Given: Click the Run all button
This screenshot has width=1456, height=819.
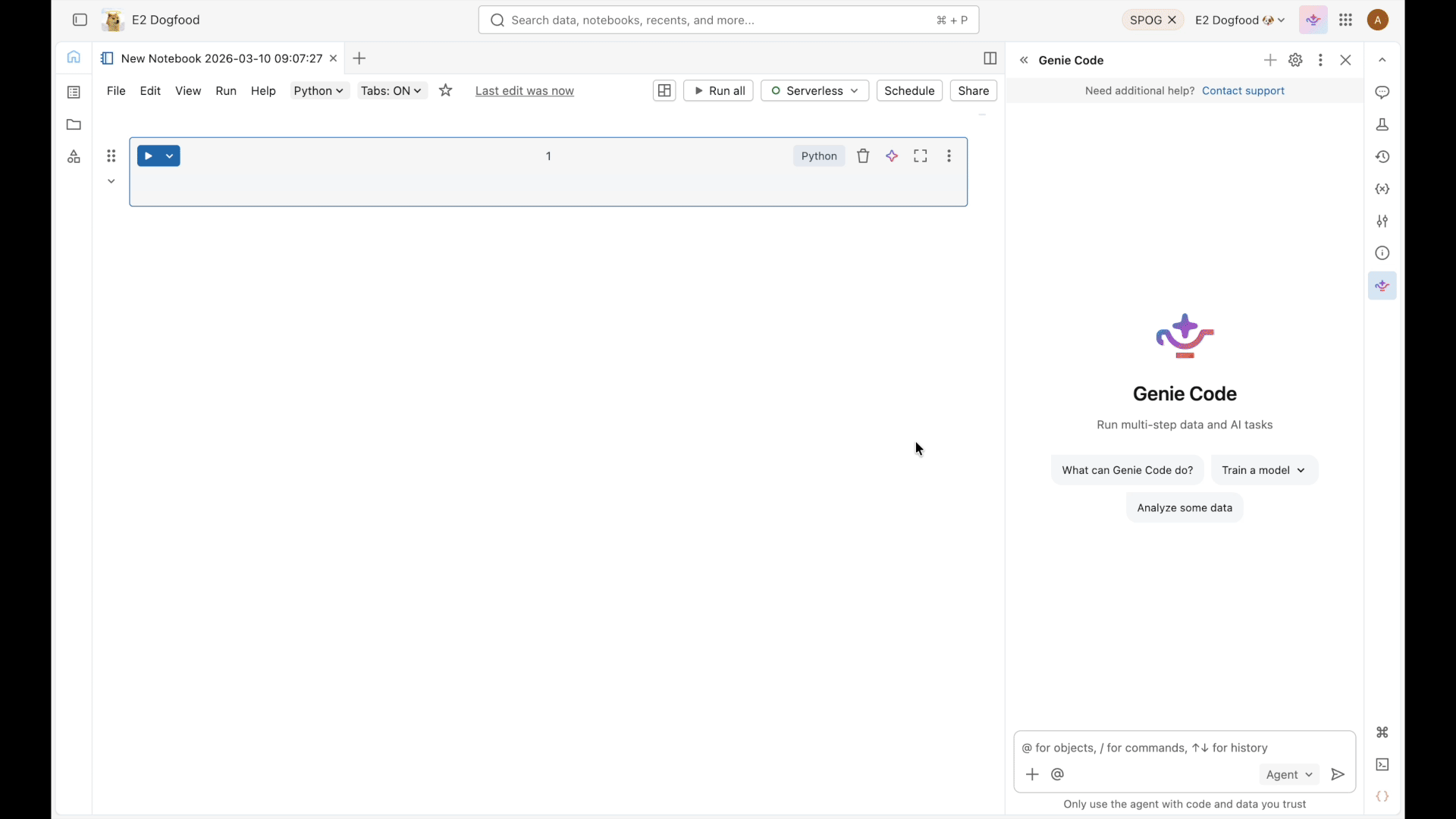Looking at the screenshot, I should pos(718,90).
